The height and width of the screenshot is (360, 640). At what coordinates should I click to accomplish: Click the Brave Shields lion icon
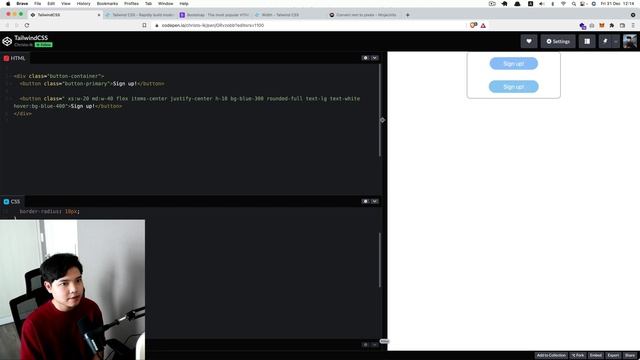point(473,25)
